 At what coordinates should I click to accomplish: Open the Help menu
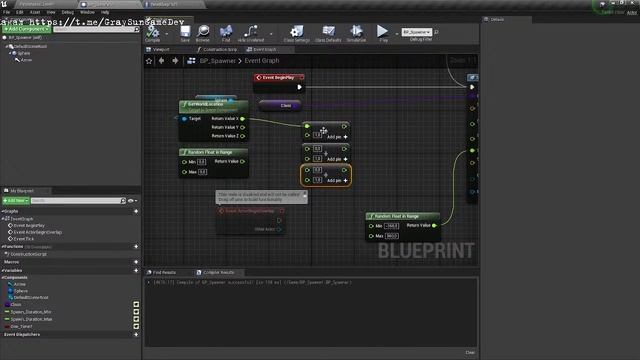105,12
